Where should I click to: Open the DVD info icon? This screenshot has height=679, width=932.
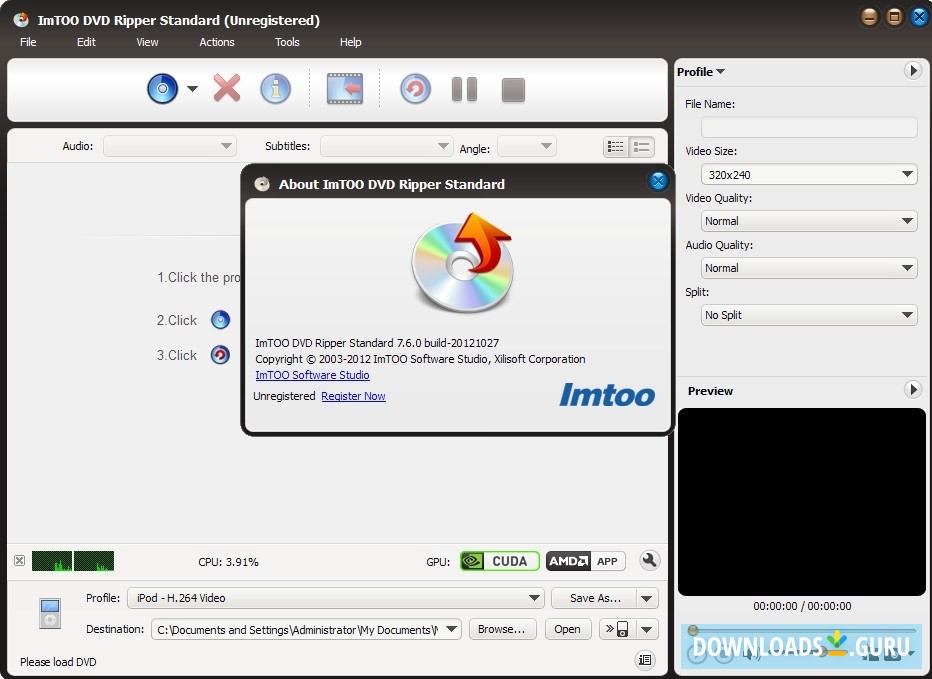tap(275, 89)
